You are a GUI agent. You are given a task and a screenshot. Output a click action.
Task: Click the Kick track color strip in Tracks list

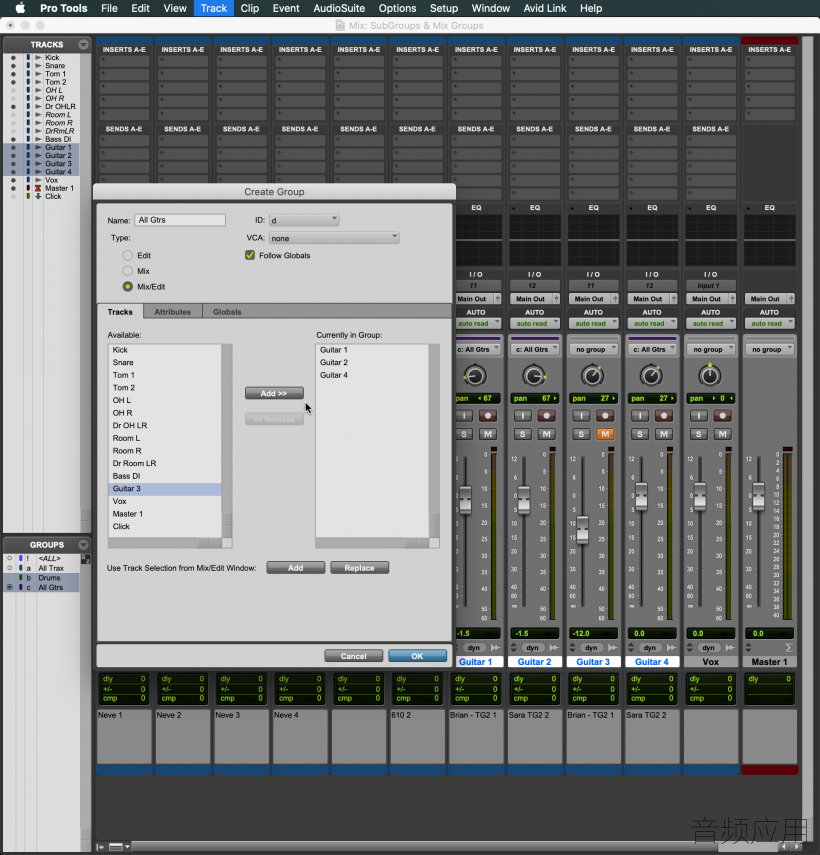click(28, 57)
